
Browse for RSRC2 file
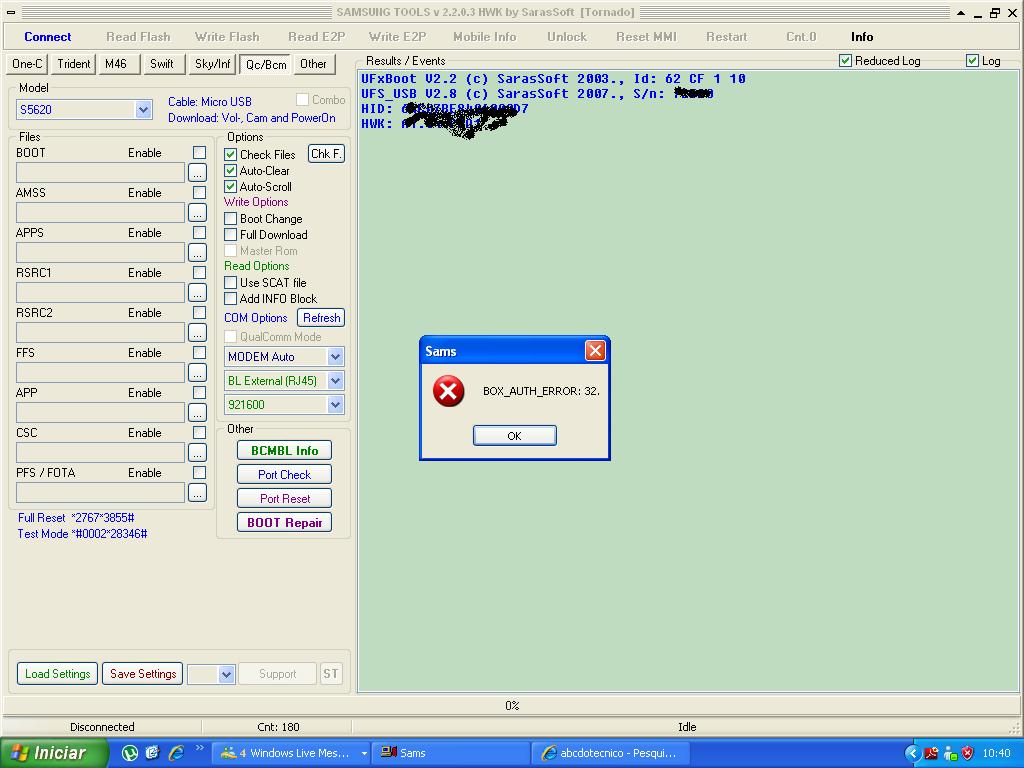coord(197,332)
